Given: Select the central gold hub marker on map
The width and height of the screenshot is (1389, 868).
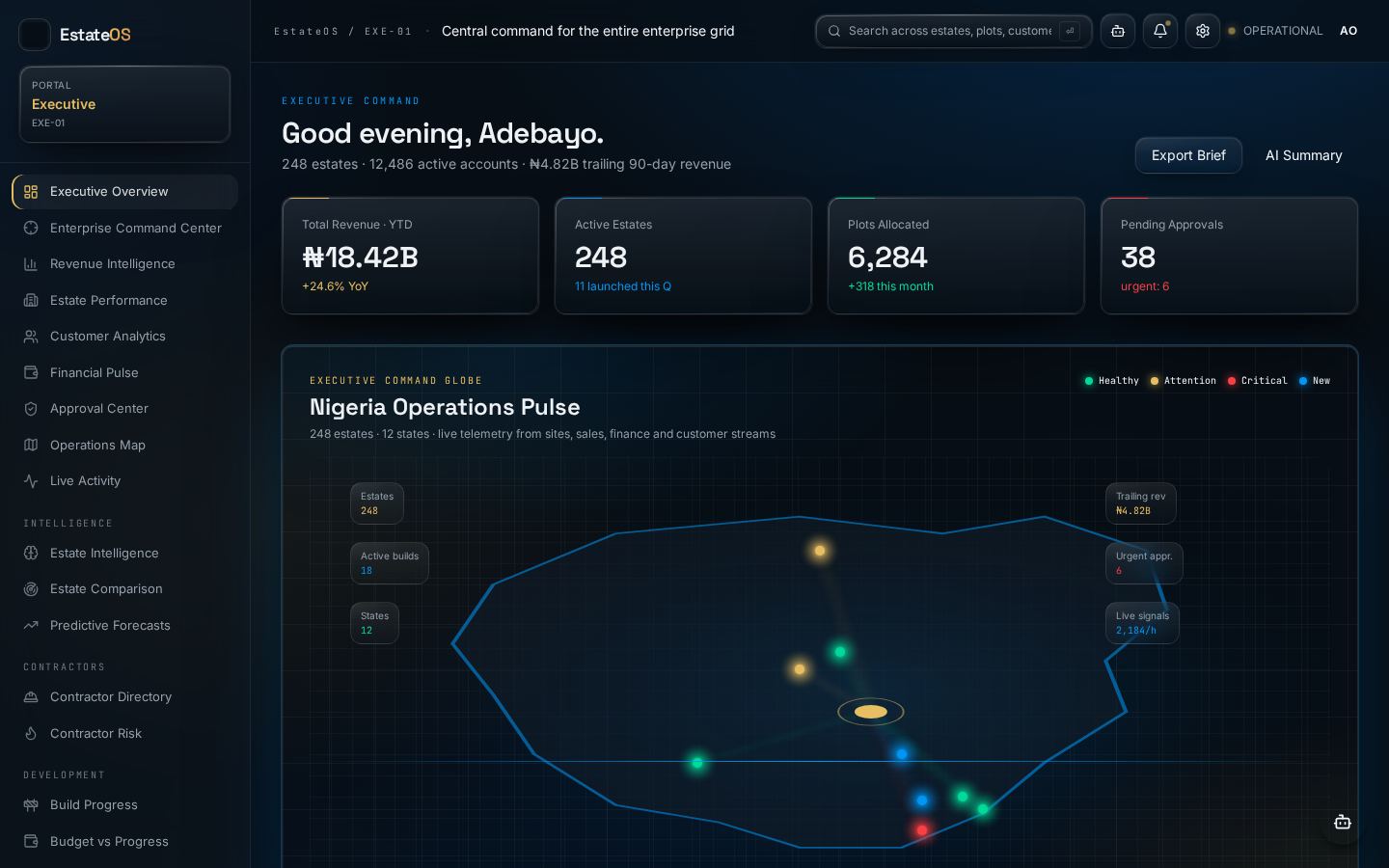Looking at the screenshot, I should pos(871,712).
